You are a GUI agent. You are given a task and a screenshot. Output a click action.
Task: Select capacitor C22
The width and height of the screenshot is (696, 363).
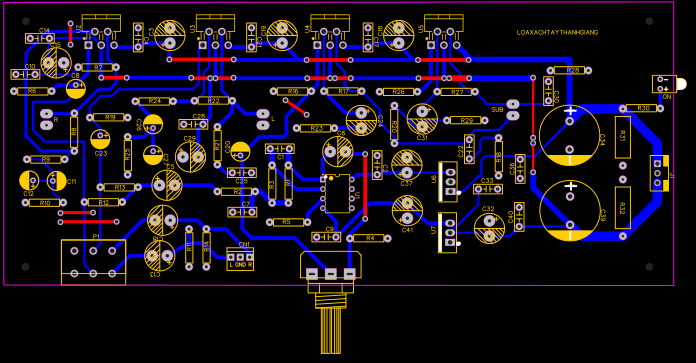(469, 149)
